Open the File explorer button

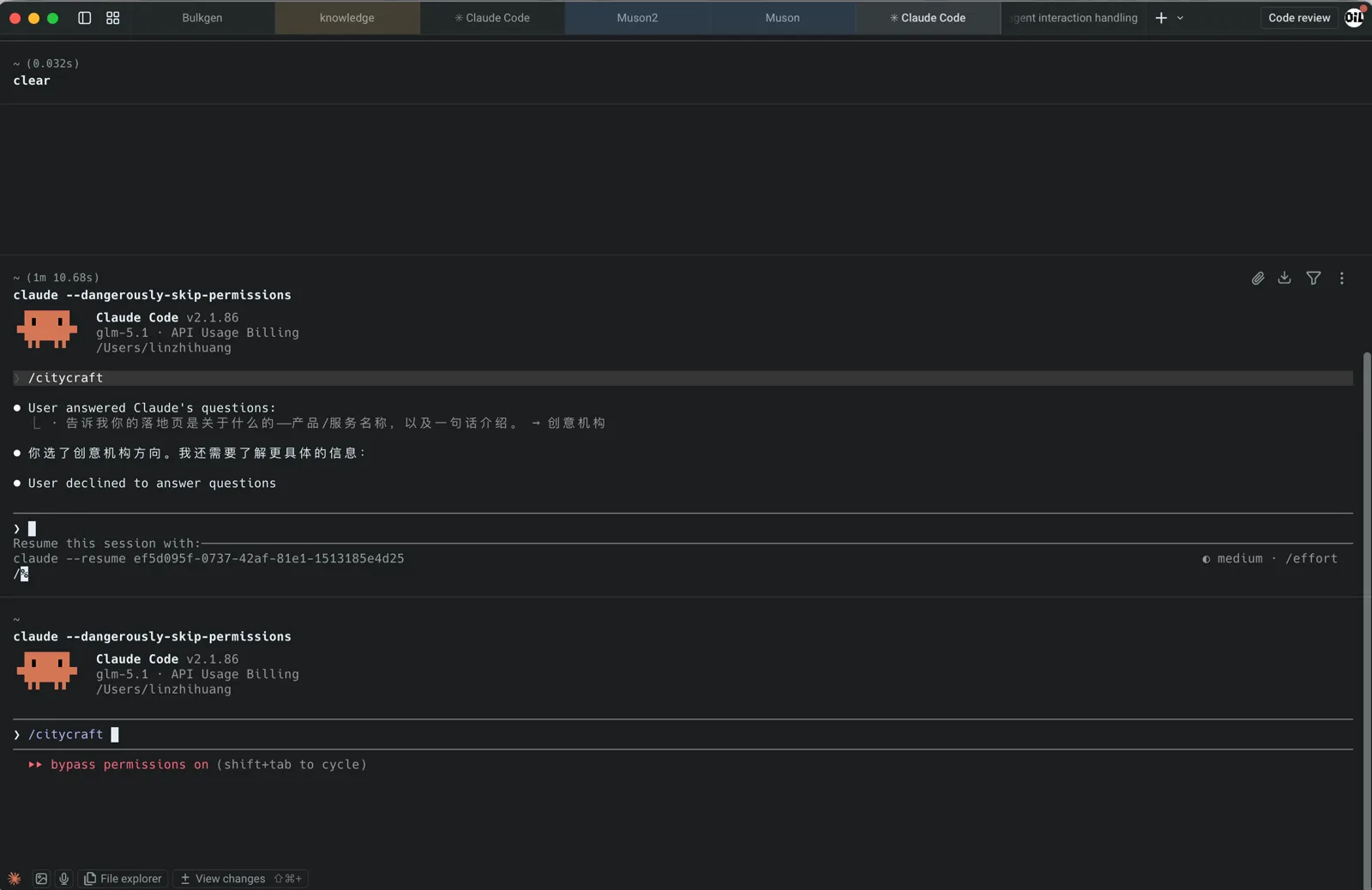[123, 879]
